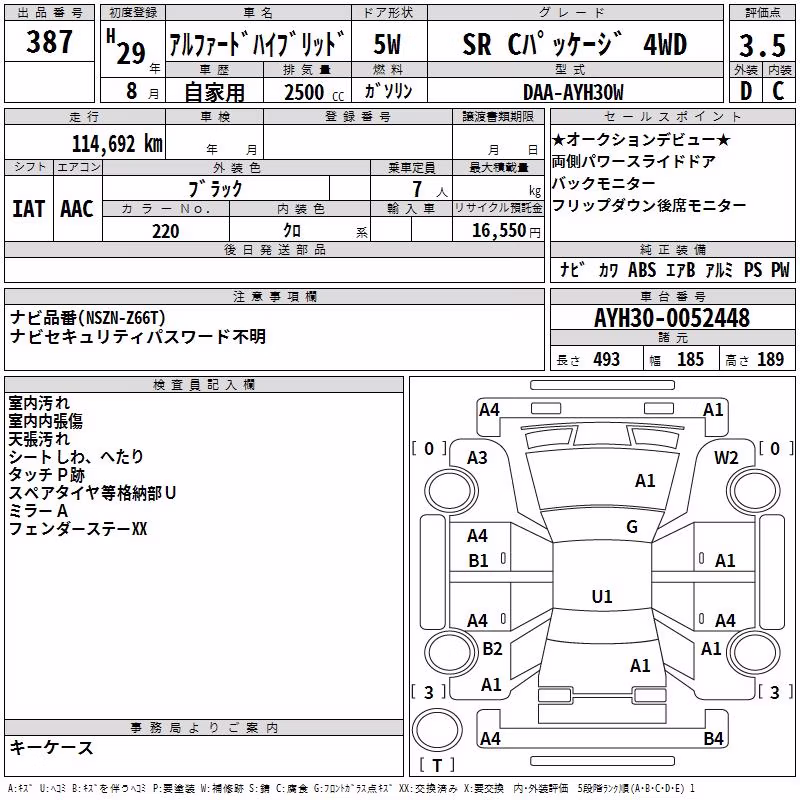Click the G windshield mark

click(x=632, y=527)
